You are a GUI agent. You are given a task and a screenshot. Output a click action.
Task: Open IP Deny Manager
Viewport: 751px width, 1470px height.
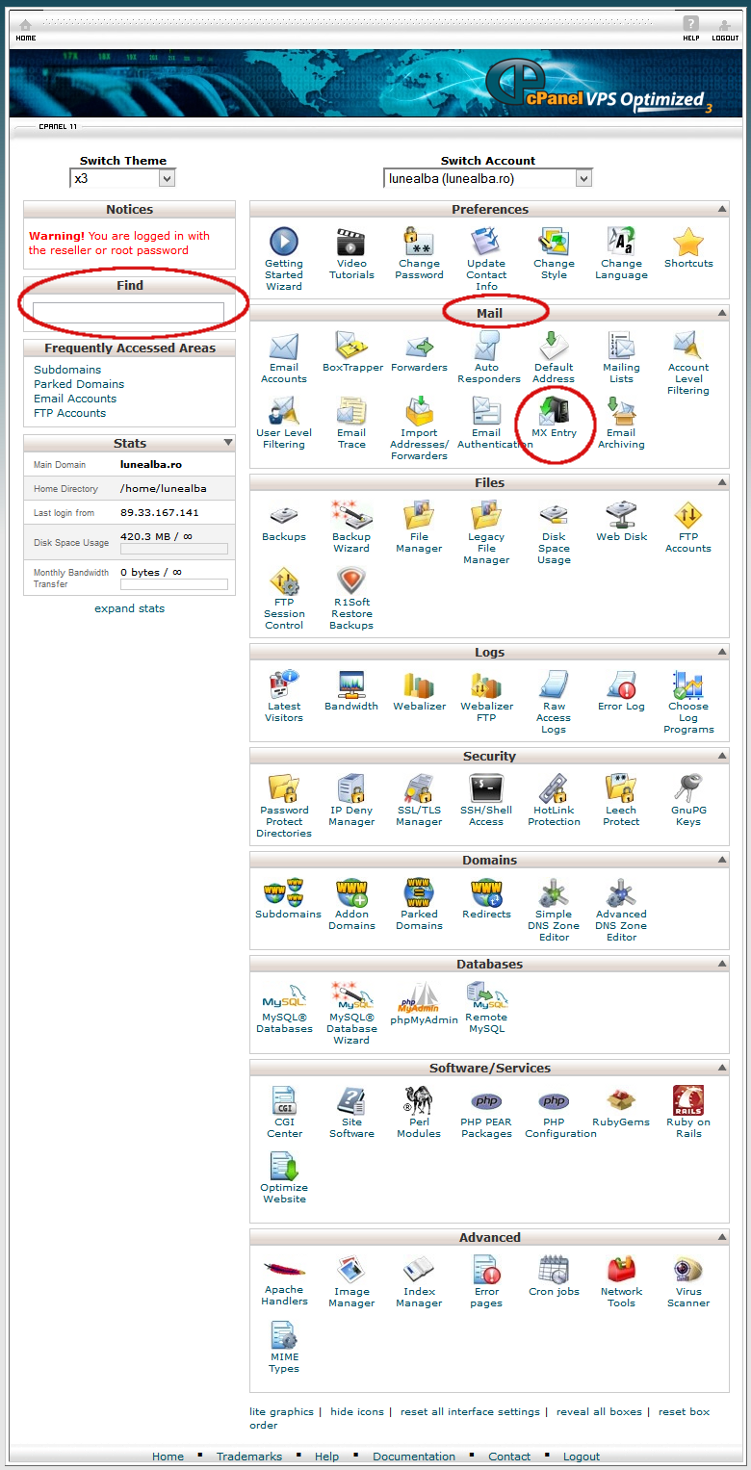352,801
